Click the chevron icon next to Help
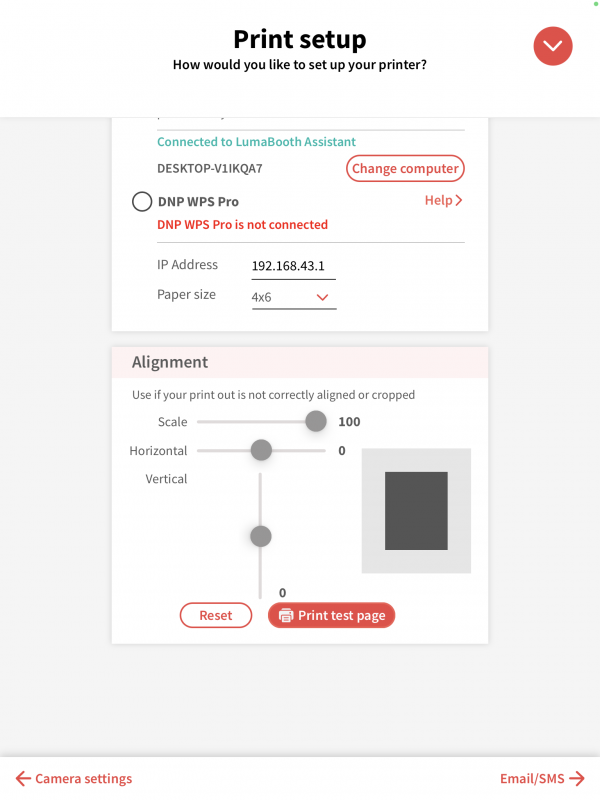This screenshot has height=800, width=600. (460, 200)
